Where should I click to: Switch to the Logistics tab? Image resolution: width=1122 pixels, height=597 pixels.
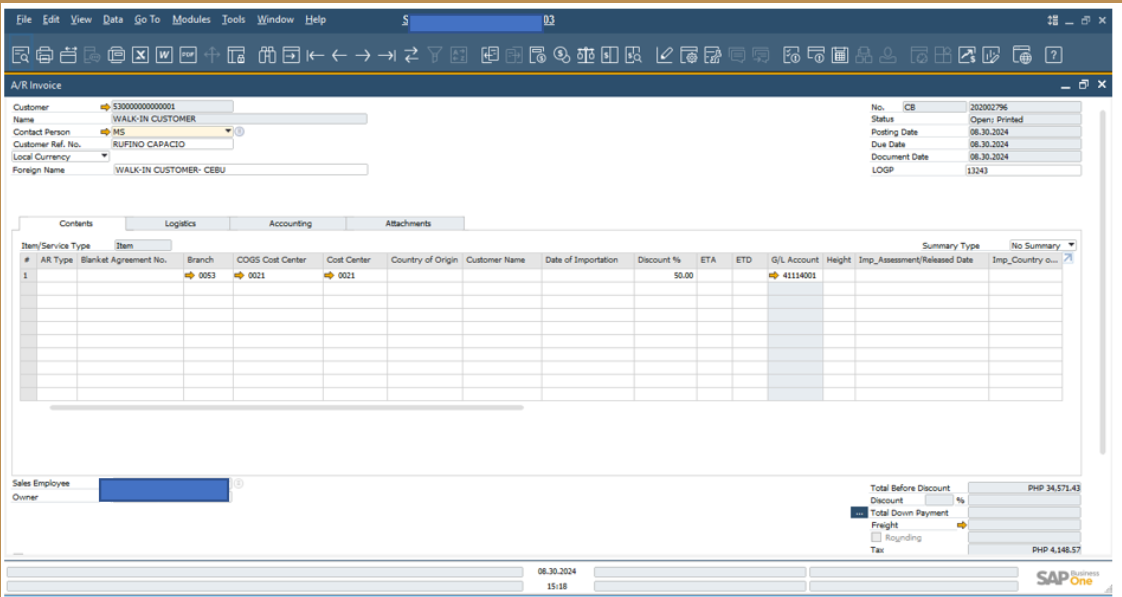click(180, 223)
